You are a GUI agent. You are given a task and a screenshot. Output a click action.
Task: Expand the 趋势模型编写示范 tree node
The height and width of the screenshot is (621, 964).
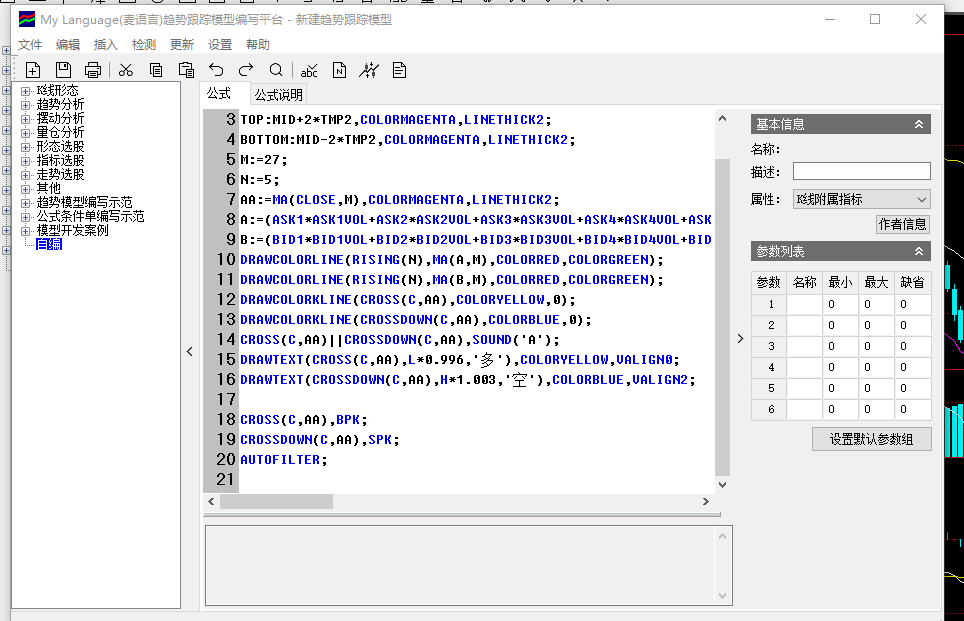click(26, 202)
